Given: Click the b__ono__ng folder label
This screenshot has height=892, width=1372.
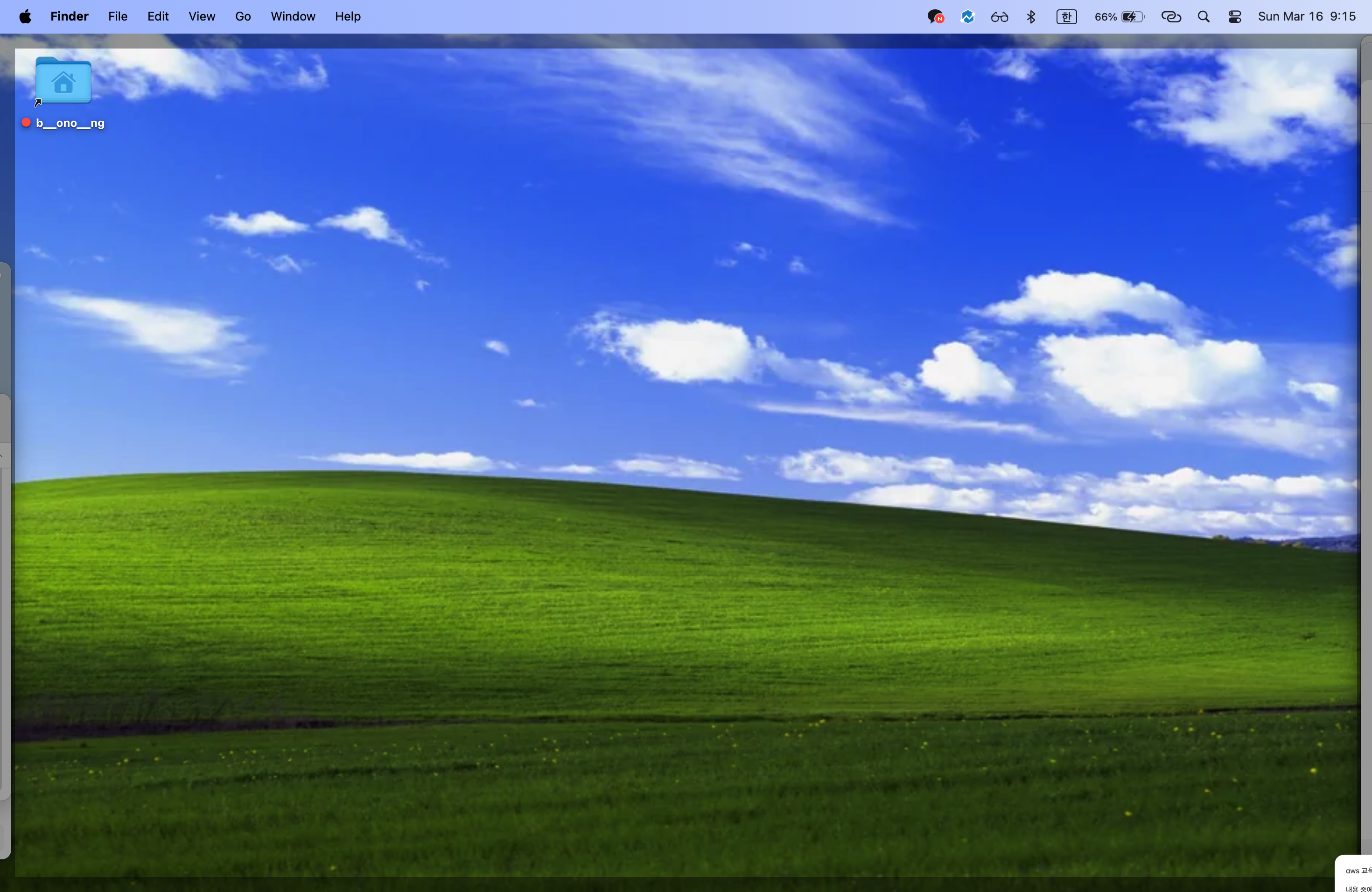Looking at the screenshot, I should pos(70,123).
